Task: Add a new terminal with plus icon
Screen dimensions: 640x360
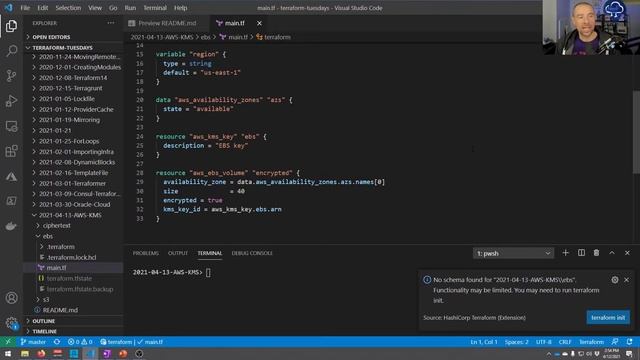Action: pos(565,253)
